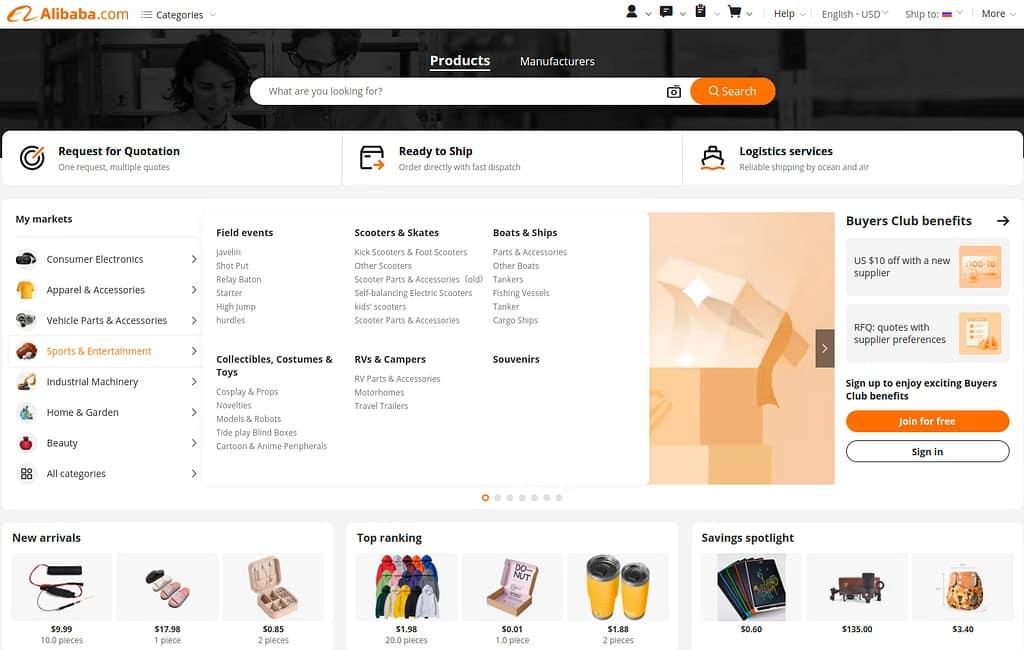Click the Logistics services ship icon
Screen dimensions: 1024x650
point(712,158)
